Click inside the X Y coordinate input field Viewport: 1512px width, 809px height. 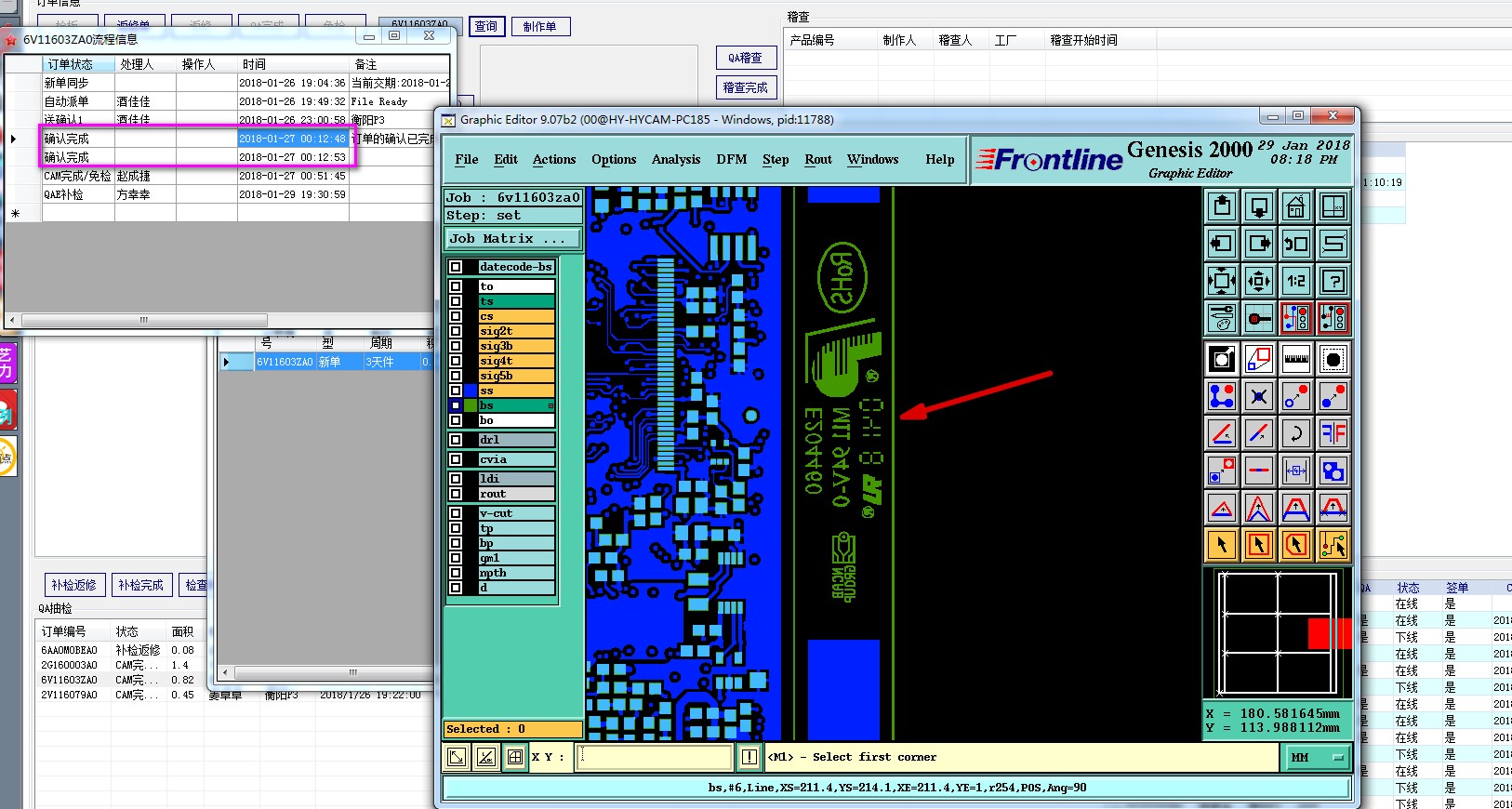click(x=654, y=757)
